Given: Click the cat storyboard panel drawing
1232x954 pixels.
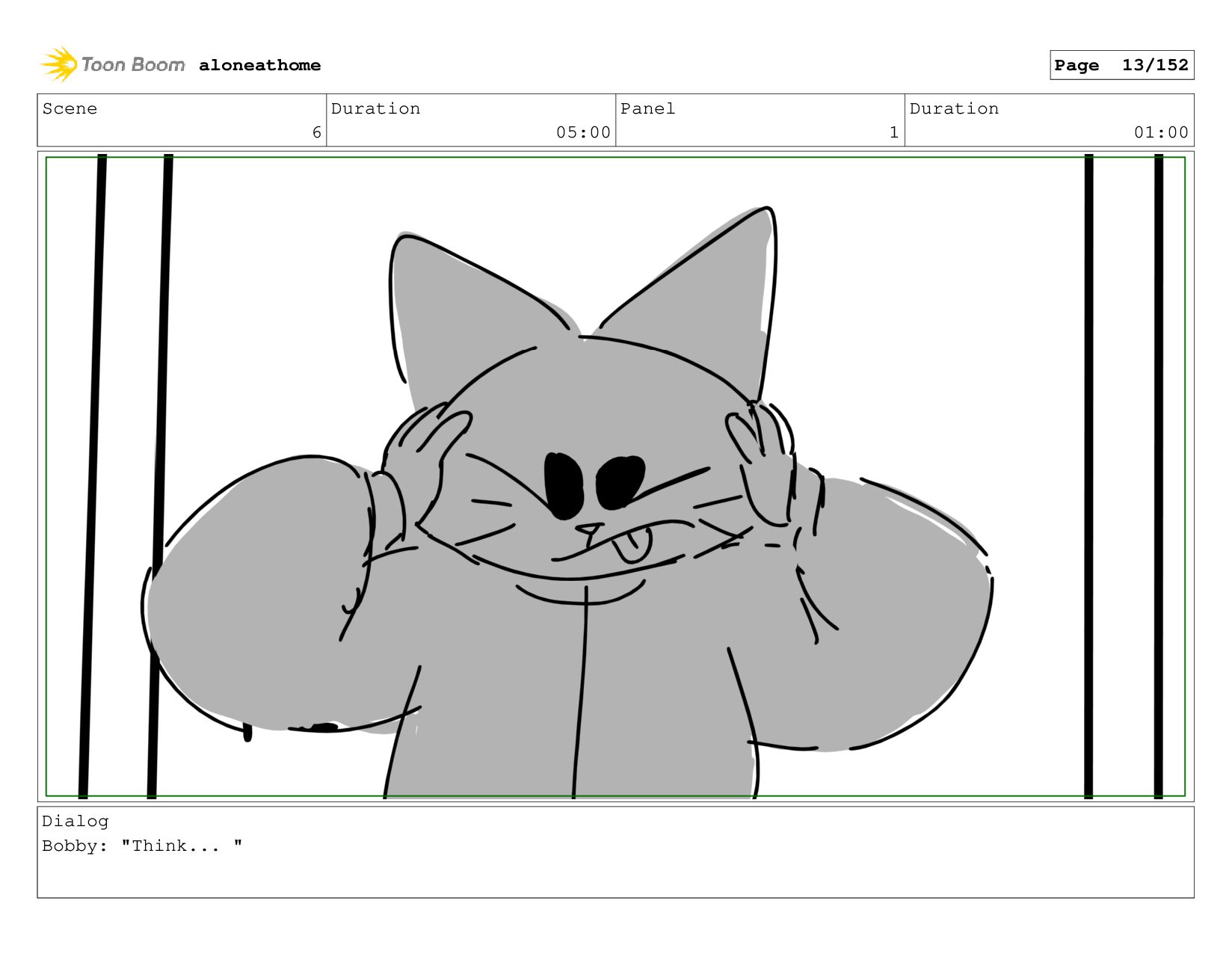Looking at the screenshot, I should click(x=615, y=476).
